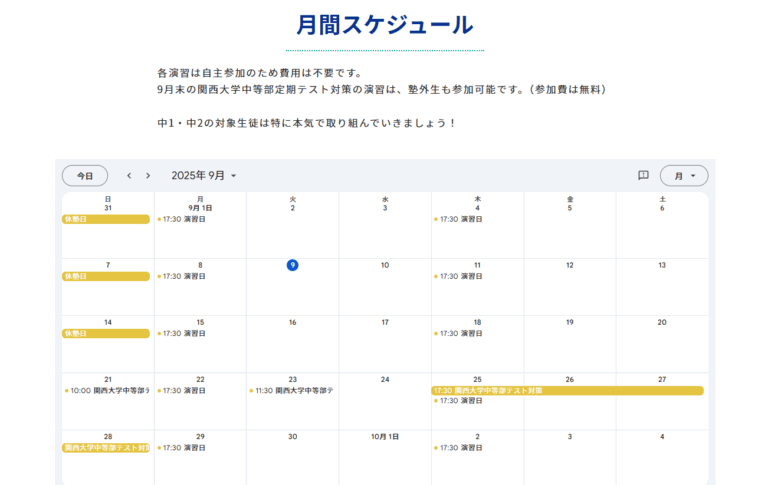Select date number 24
The height and width of the screenshot is (485, 768).
point(385,380)
